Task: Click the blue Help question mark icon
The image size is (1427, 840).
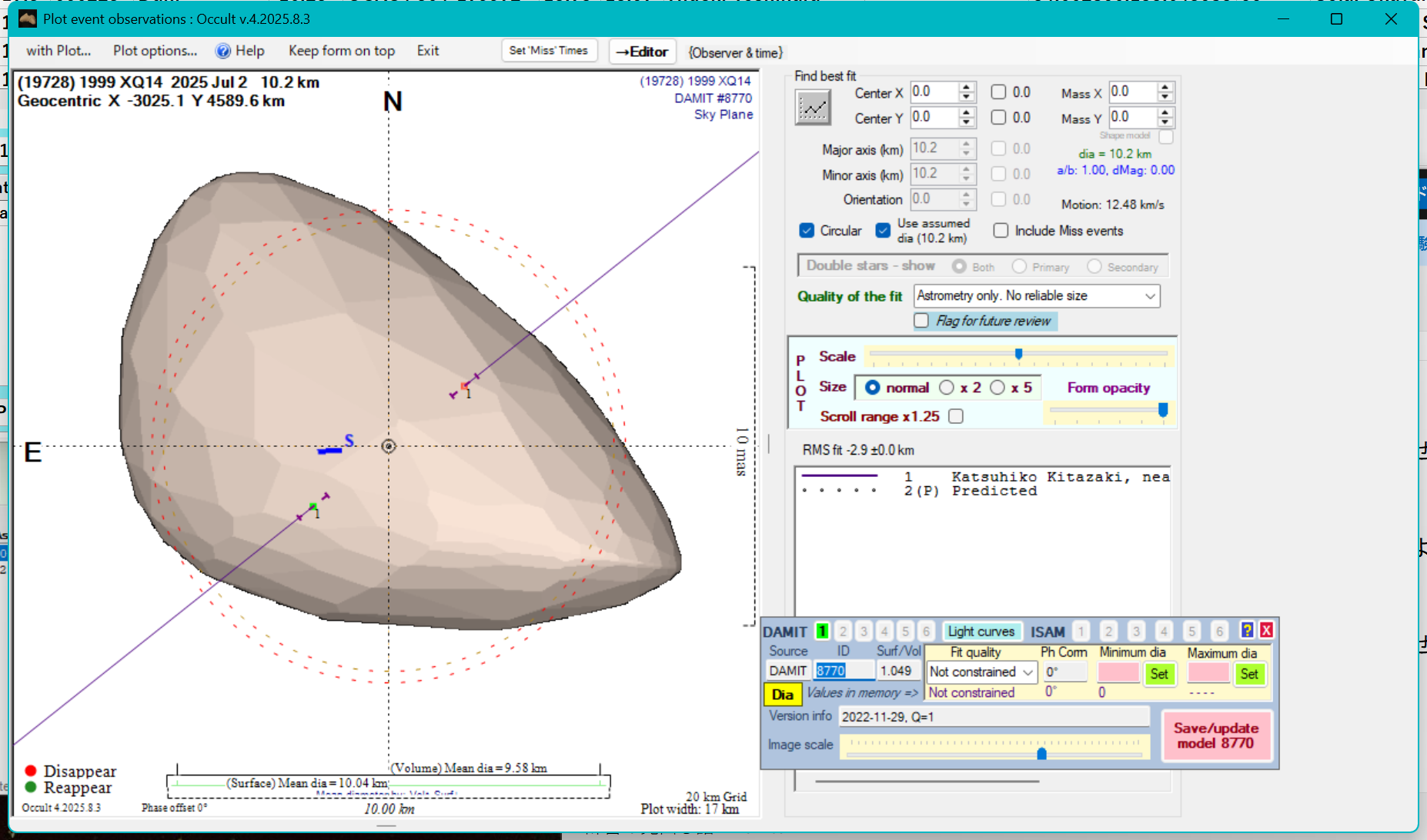Action: (x=223, y=51)
